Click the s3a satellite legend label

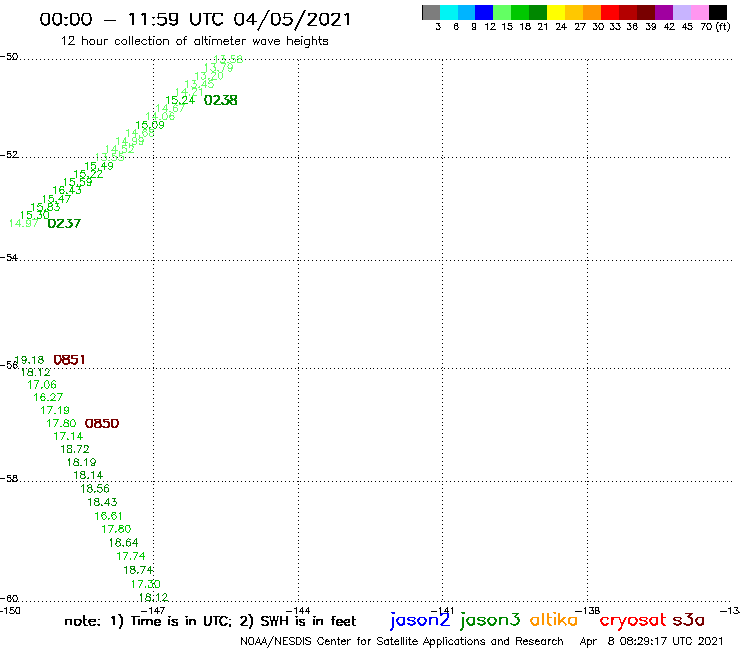(689, 620)
